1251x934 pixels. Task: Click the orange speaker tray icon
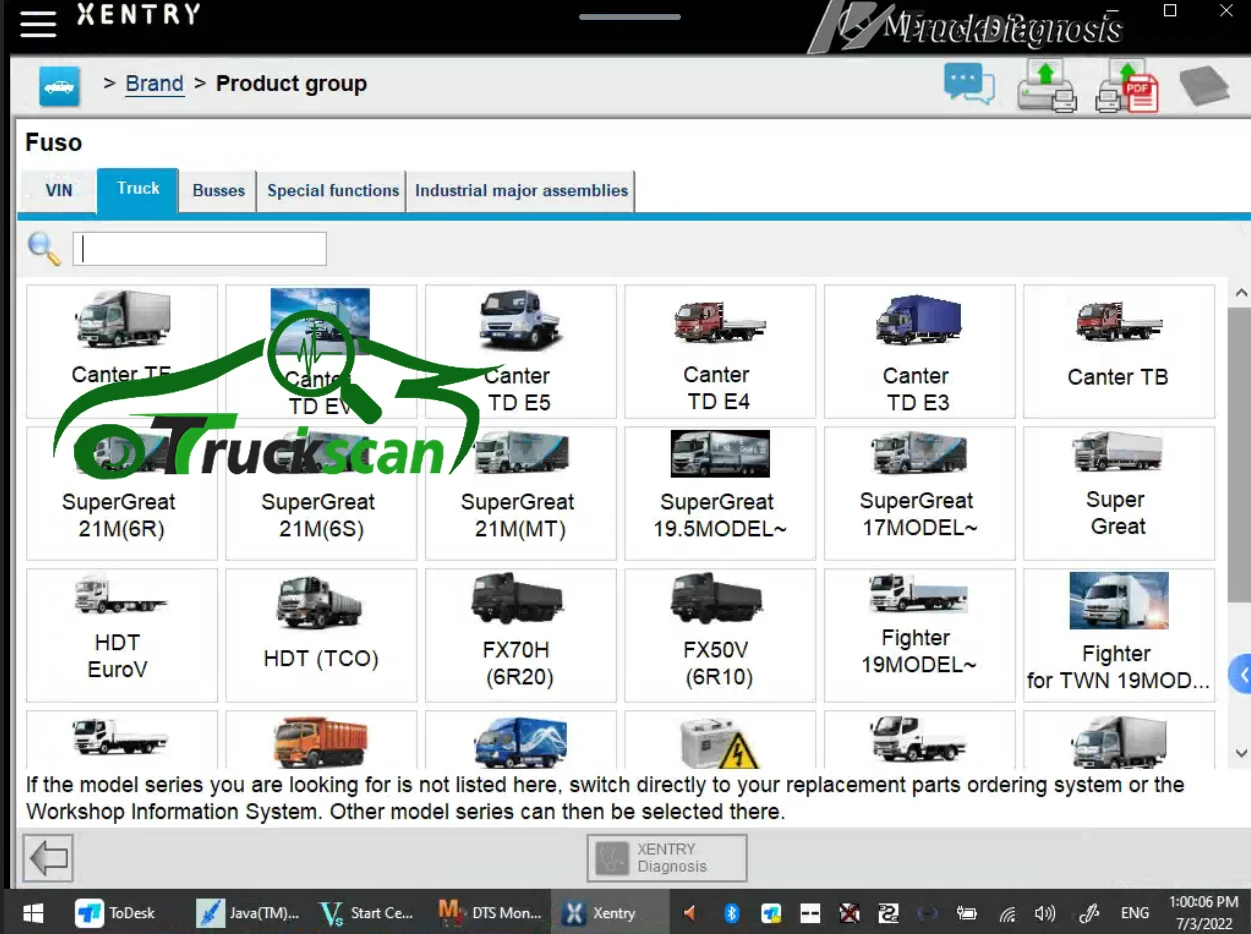click(689, 913)
